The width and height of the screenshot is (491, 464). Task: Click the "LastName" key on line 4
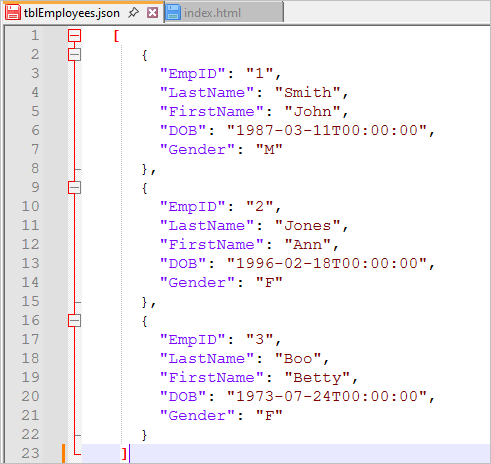[207, 93]
